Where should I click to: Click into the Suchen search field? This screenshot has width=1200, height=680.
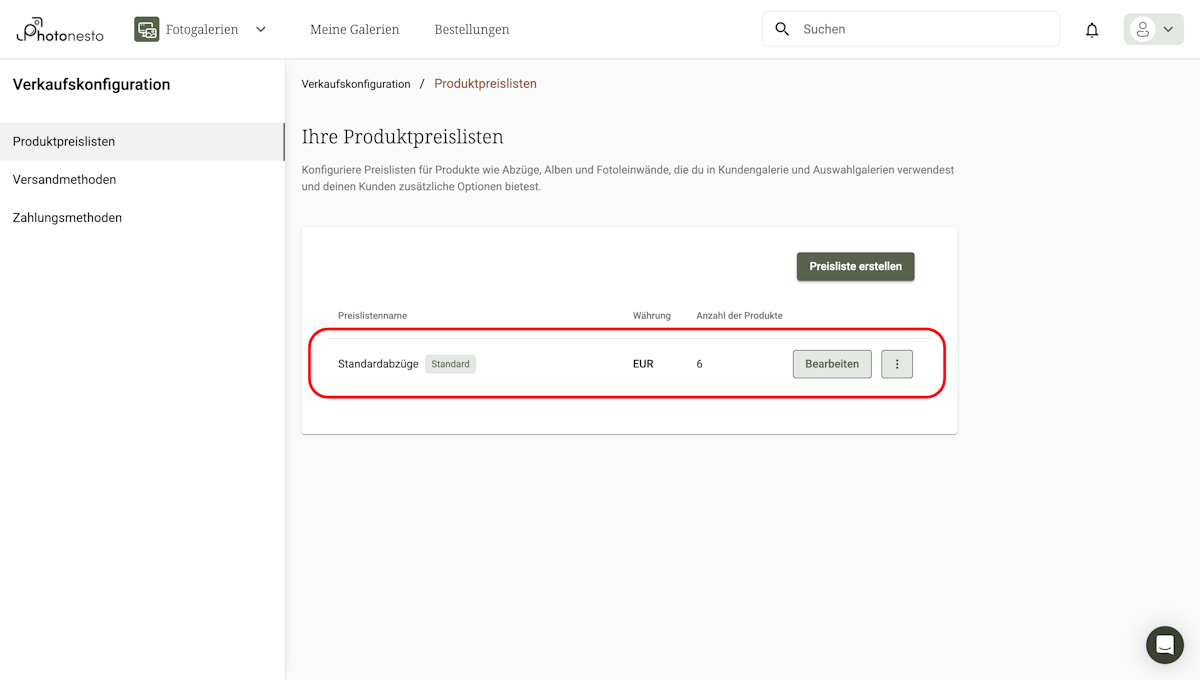point(900,29)
